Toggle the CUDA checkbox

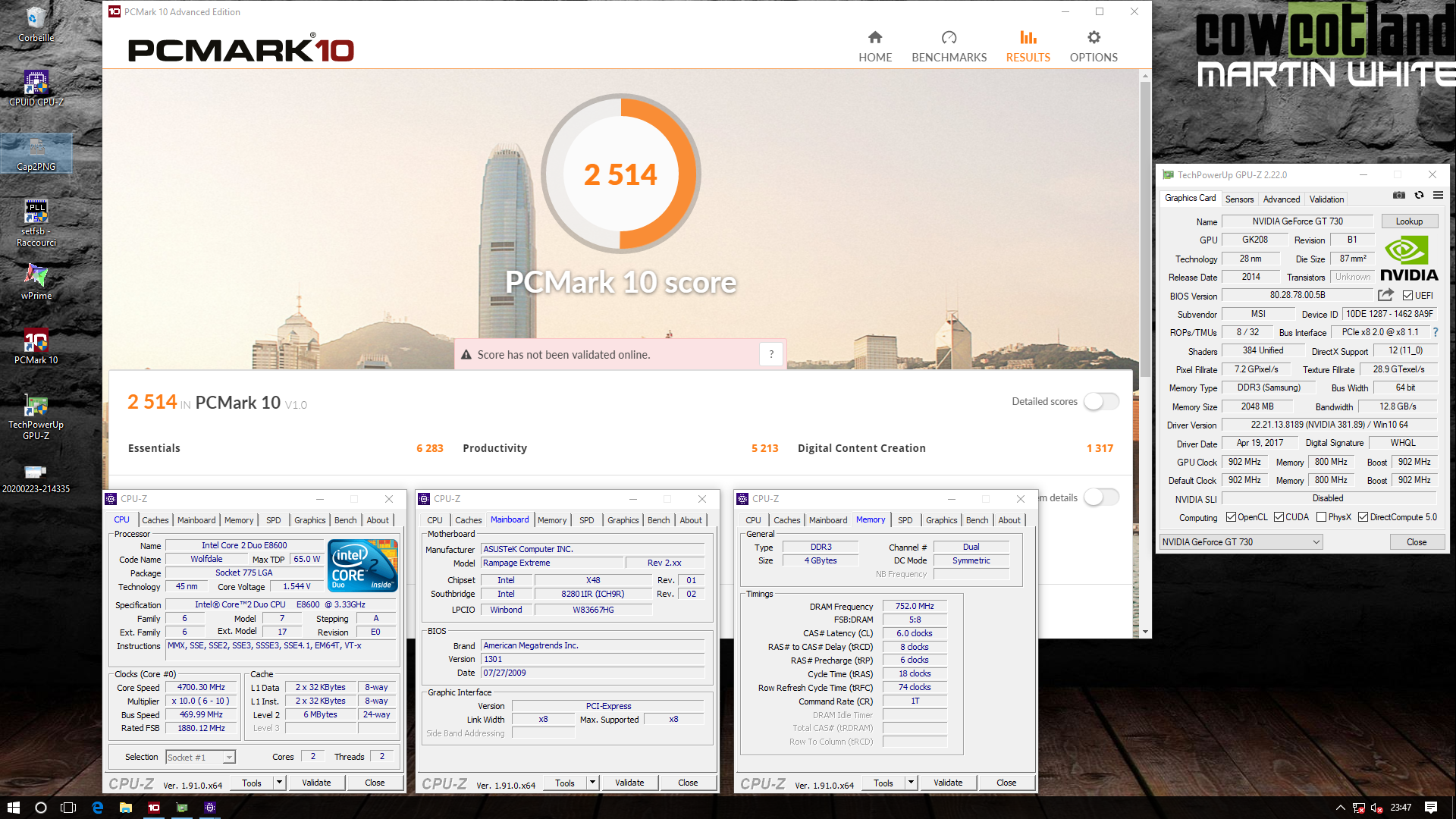pyautogui.click(x=1279, y=517)
